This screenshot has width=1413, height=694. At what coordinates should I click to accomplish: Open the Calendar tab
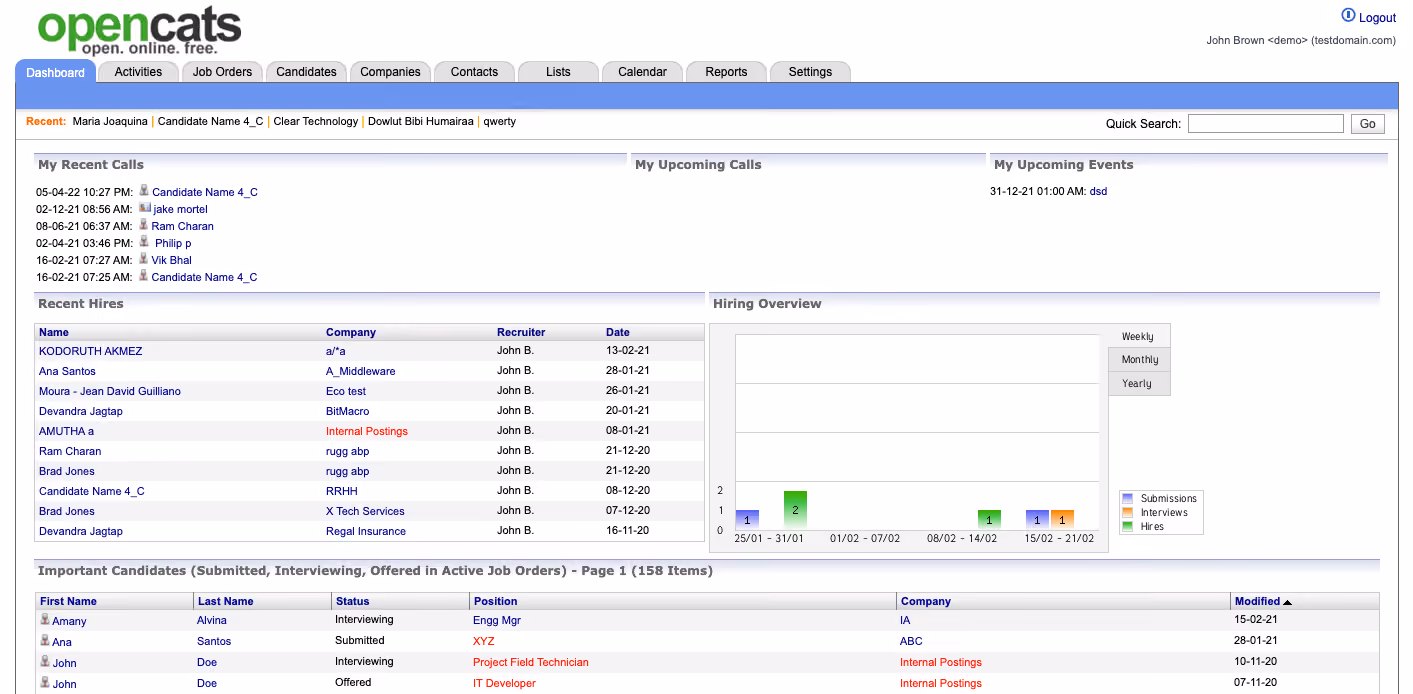pyautogui.click(x=642, y=71)
